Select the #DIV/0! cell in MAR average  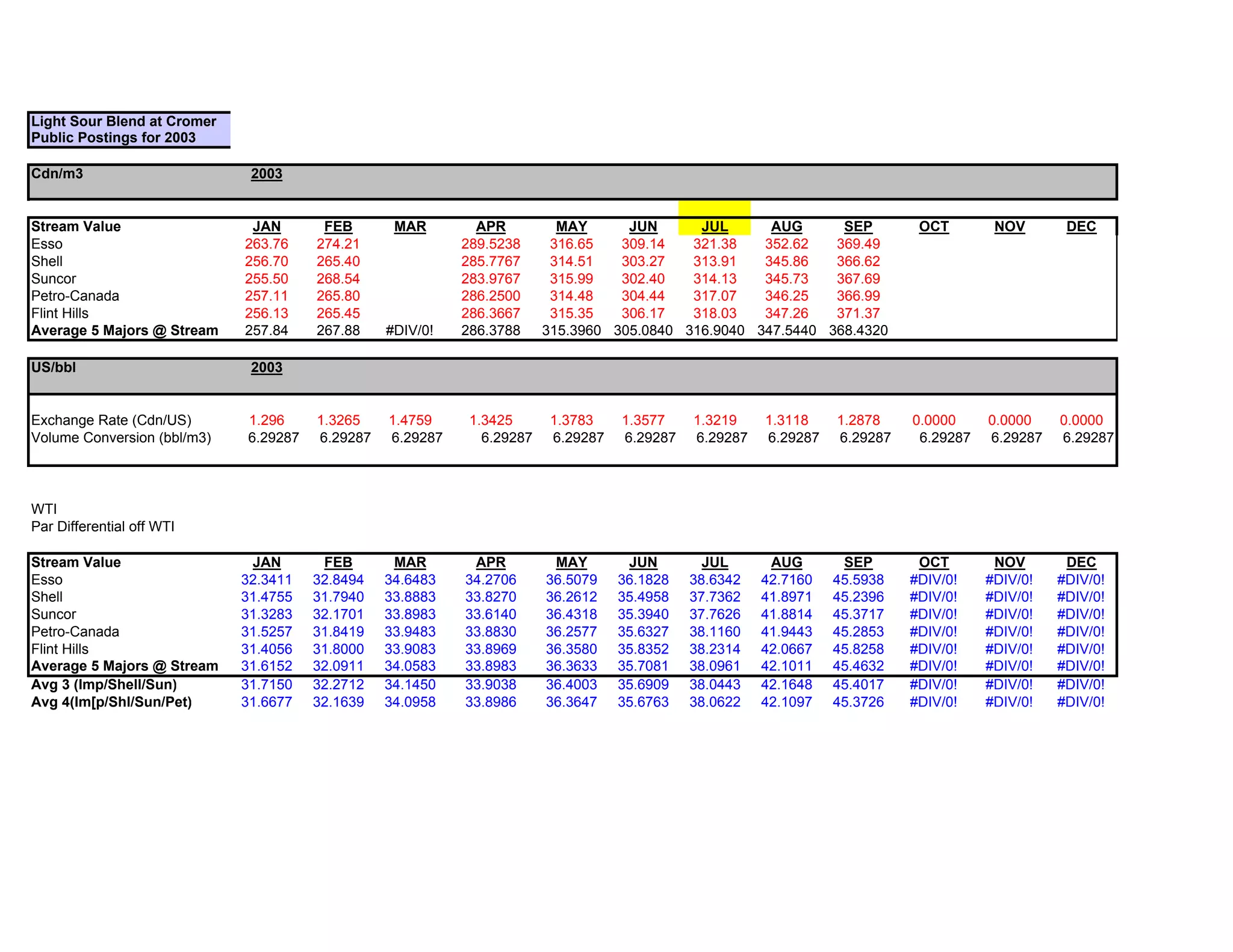[409, 331]
